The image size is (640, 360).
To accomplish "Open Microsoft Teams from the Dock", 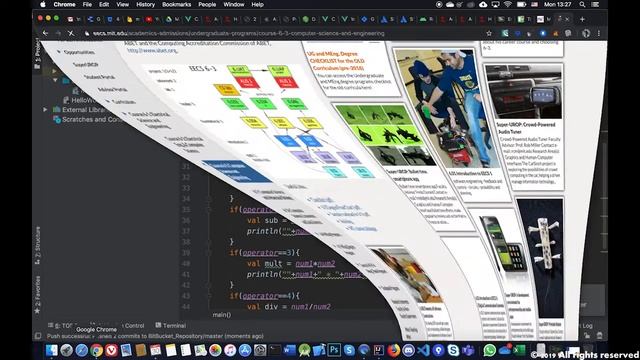I will [468, 350].
